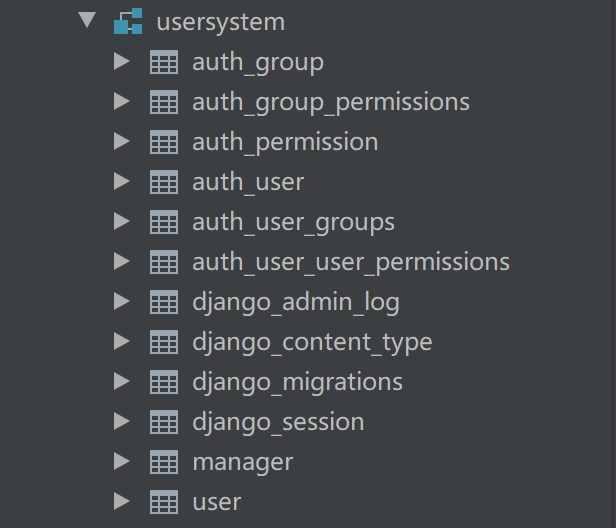Select the auth_group_permissions table name

(x=331, y=102)
